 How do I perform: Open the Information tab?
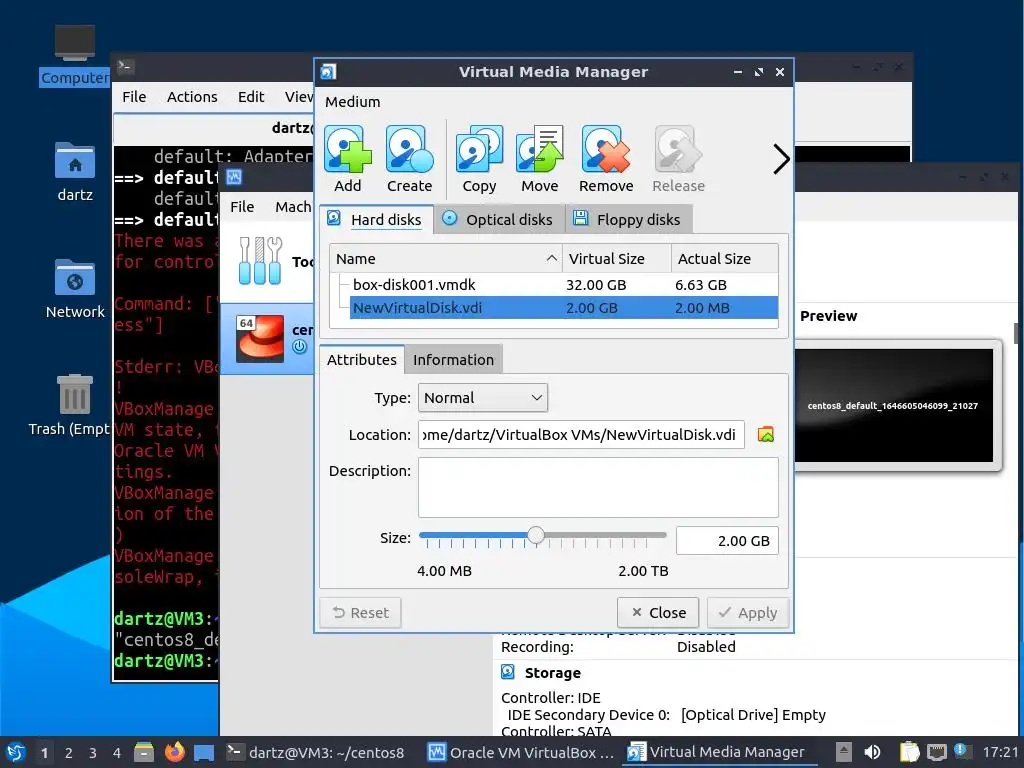coord(453,360)
